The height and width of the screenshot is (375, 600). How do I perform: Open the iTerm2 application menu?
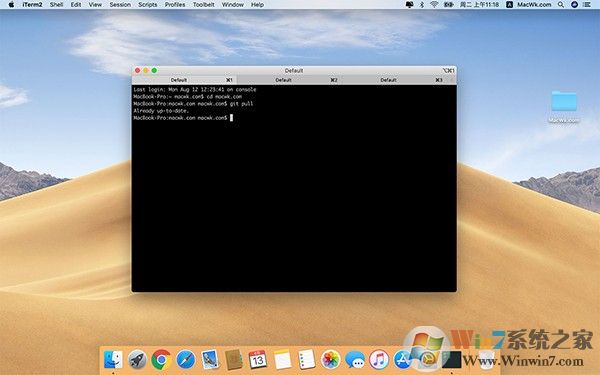(x=32, y=5)
